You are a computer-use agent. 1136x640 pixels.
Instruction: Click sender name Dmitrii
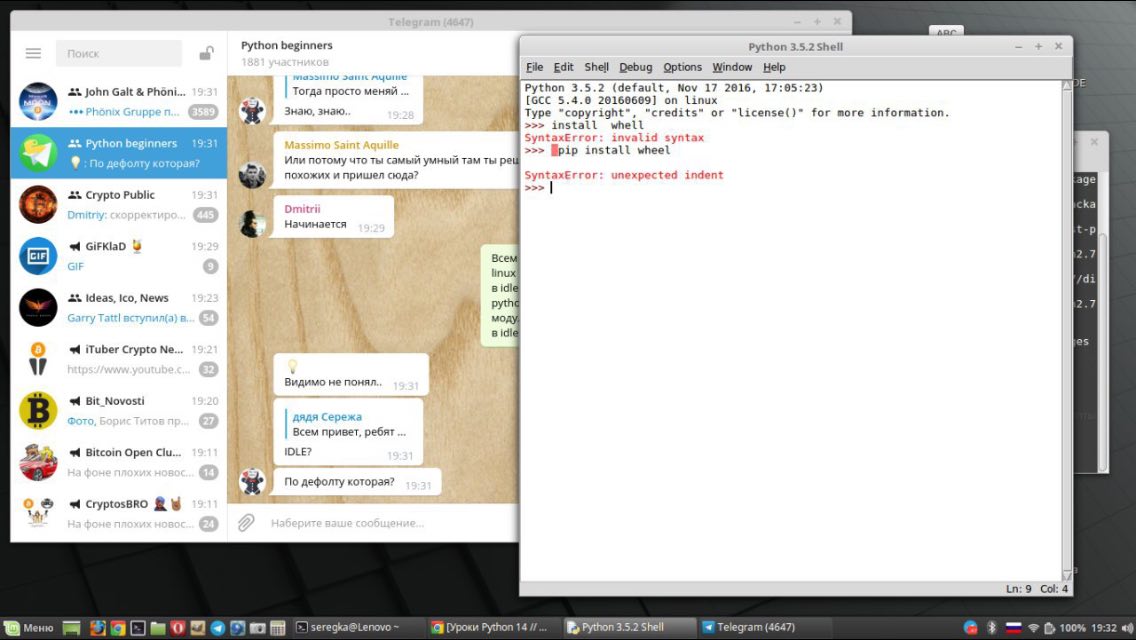pyautogui.click(x=302, y=209)
